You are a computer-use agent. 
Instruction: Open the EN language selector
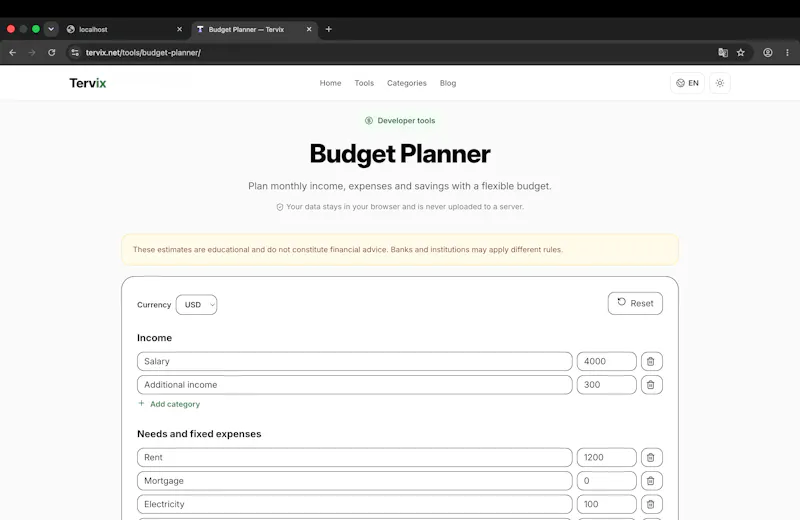[x=687, y=83]
